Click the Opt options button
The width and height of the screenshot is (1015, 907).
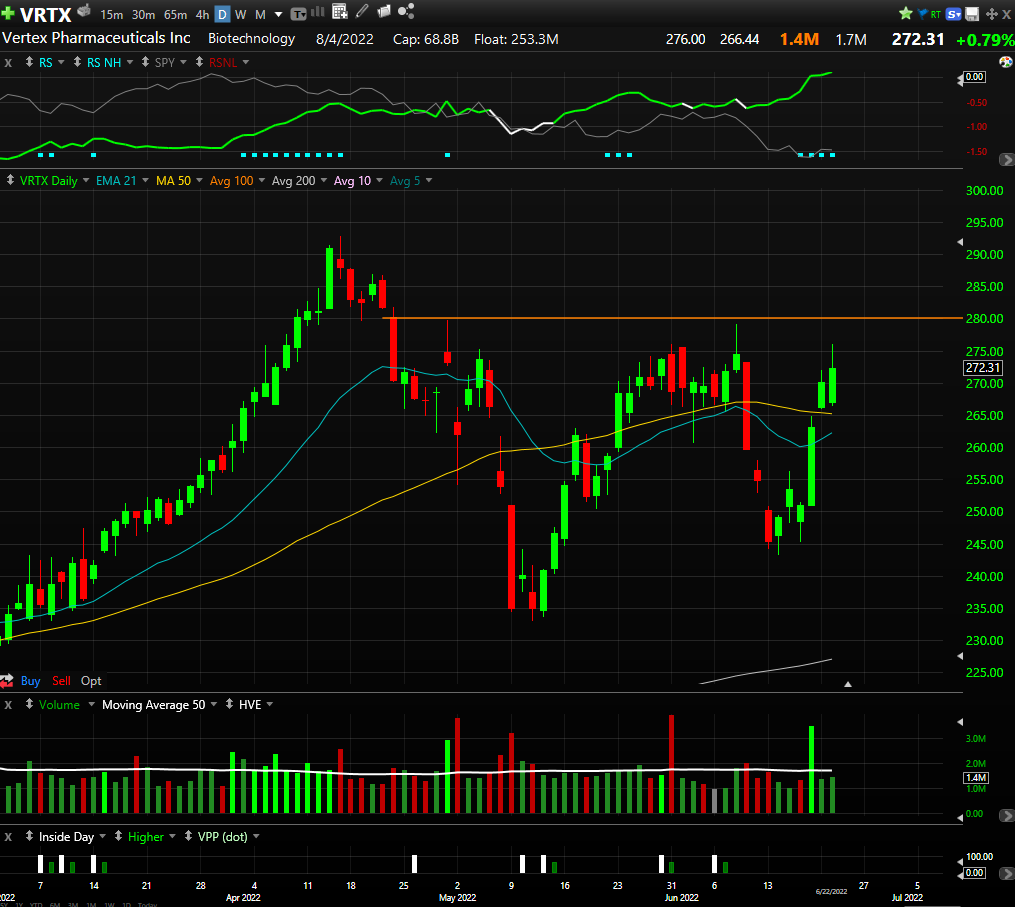pyautogui.click(x=91, y=680)
